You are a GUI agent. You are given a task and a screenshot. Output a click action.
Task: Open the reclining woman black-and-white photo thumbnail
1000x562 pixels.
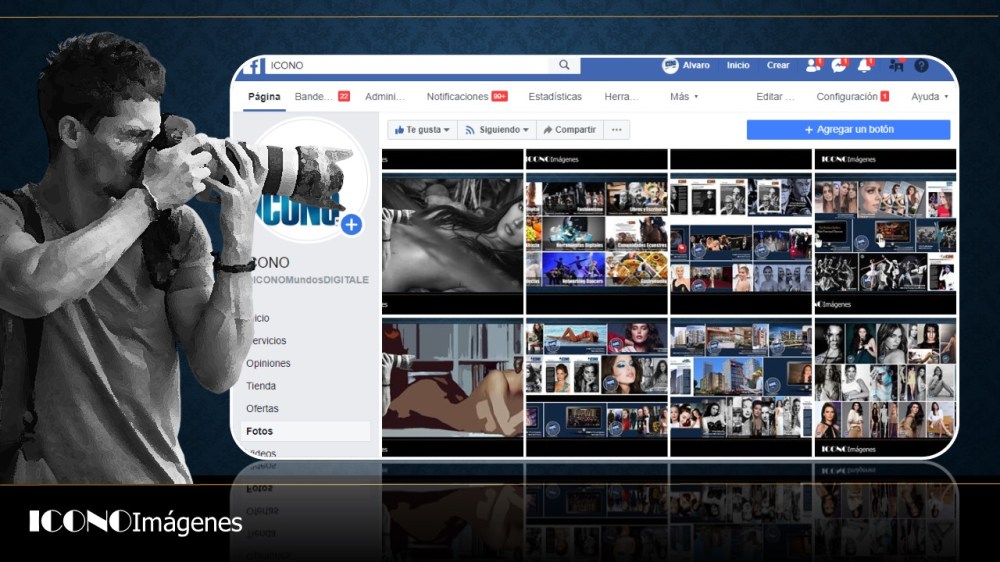[x=452, y=235]
